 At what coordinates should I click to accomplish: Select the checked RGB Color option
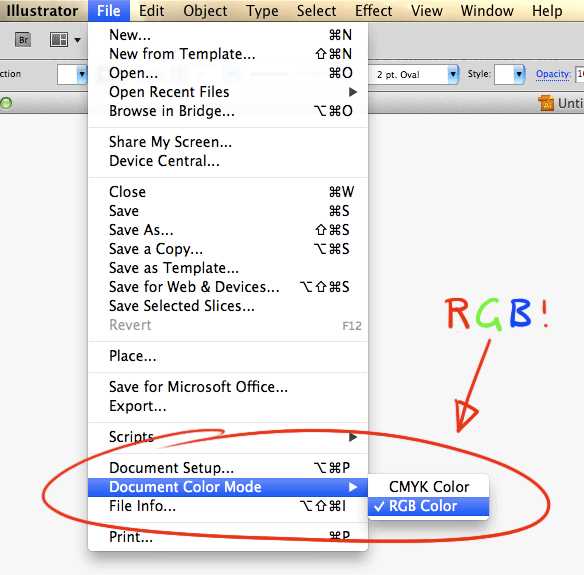pyautogui.click(x=428, y=506)
